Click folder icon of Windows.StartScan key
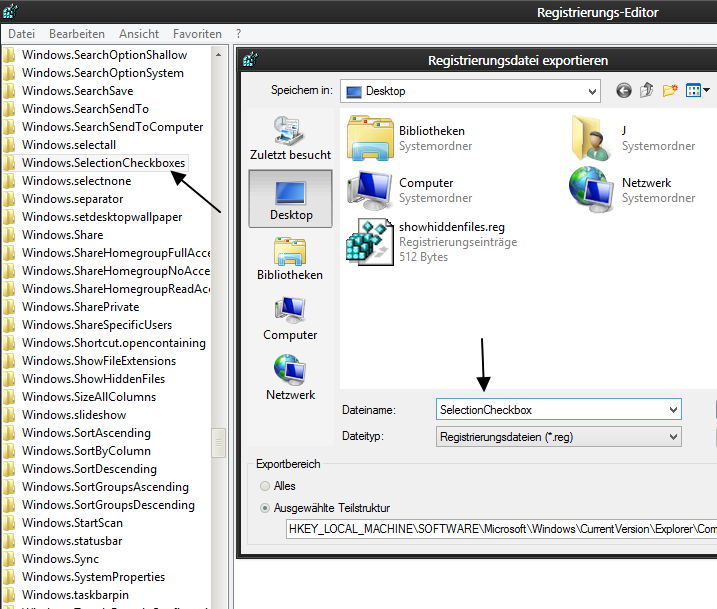 (9, 523)
